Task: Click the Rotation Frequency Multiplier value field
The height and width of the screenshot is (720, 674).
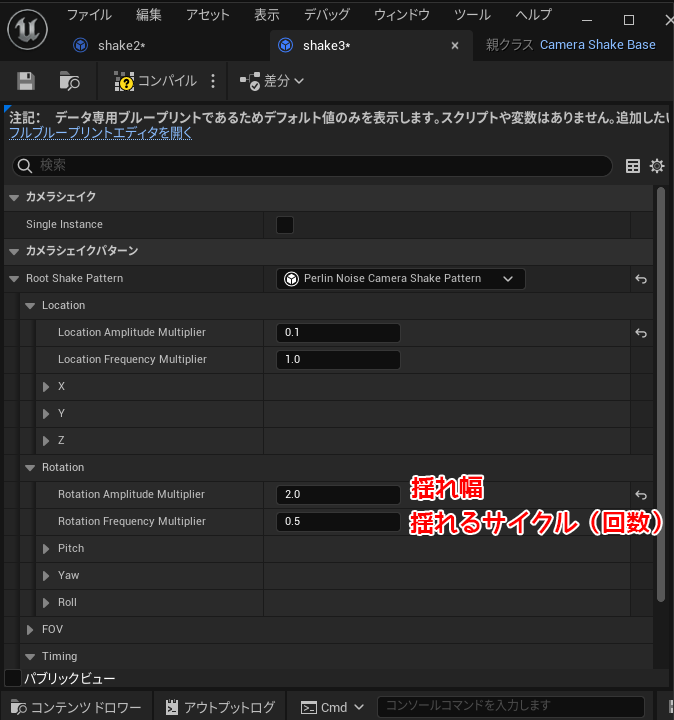Action: [338, 522]
